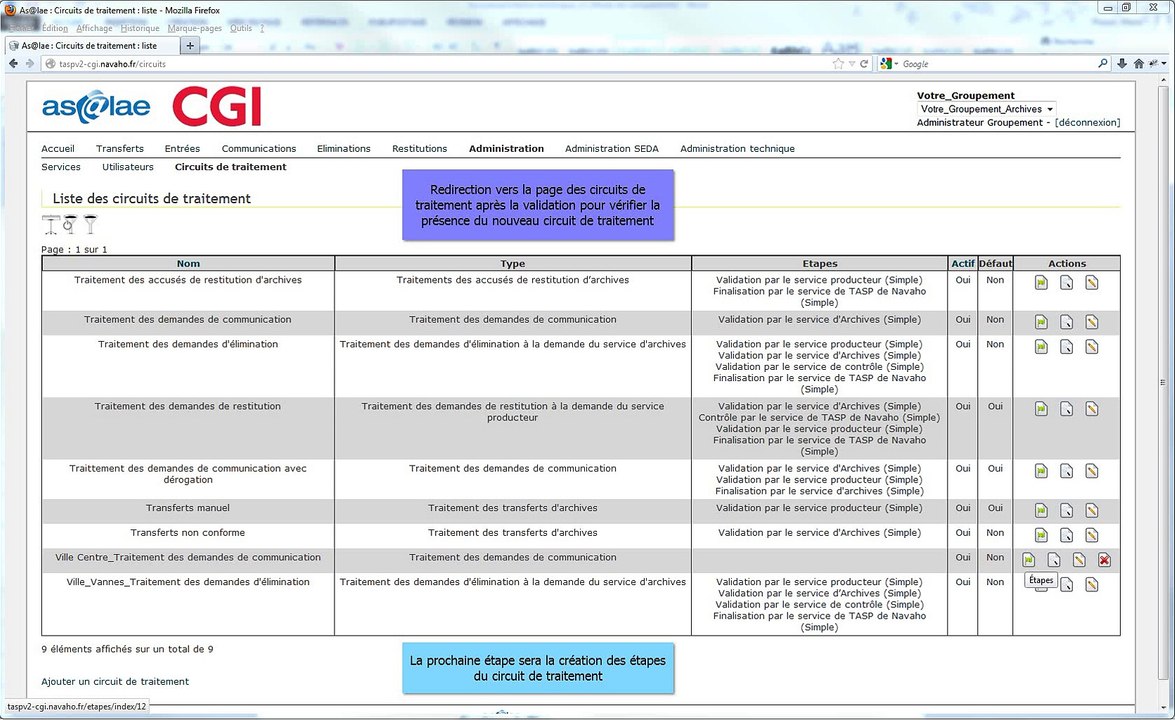
Task: Click the plain funnel filter icon
Action: tap(91, 224)
